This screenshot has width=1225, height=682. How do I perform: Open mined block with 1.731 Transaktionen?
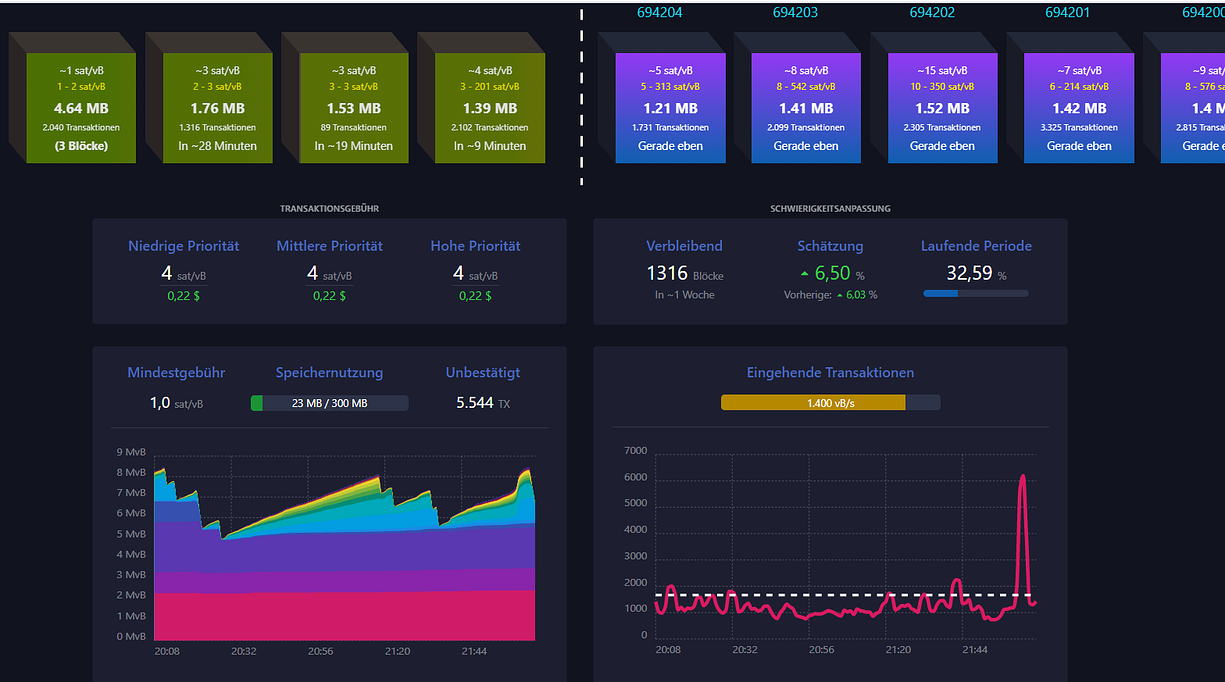tap(670, 108)
